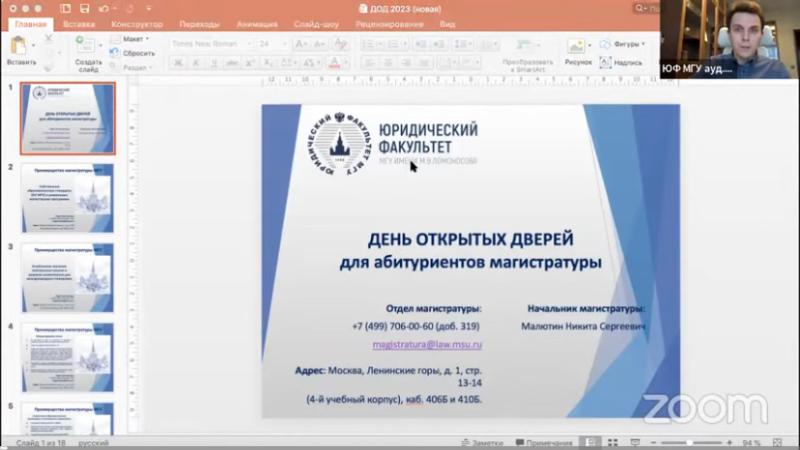Align text left

pos(369,63)
